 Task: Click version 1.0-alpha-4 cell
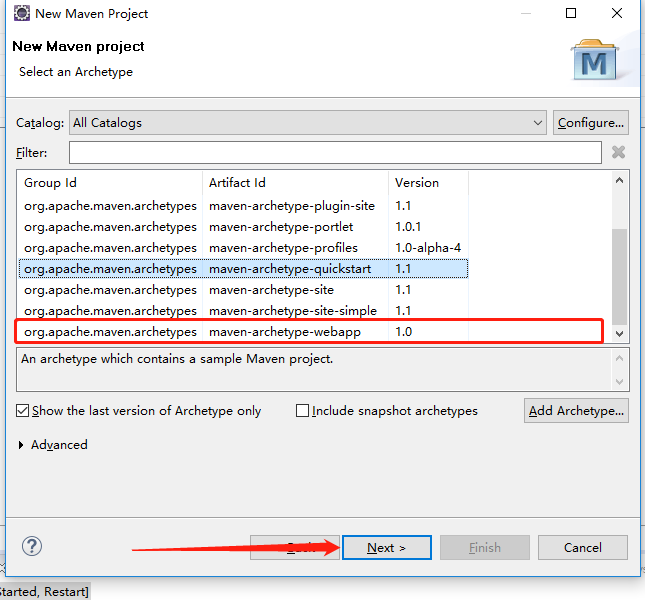coord(428,248)
